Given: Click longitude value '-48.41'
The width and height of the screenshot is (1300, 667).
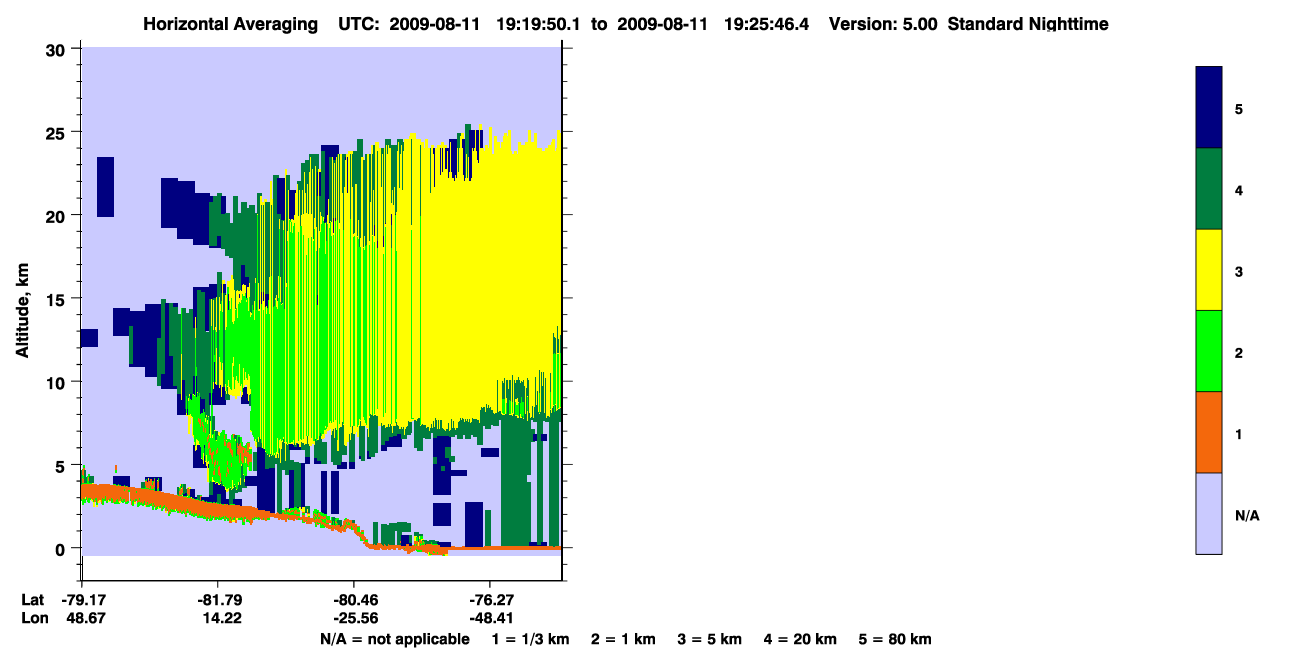Looking at the screenshot, I should 489,618.
